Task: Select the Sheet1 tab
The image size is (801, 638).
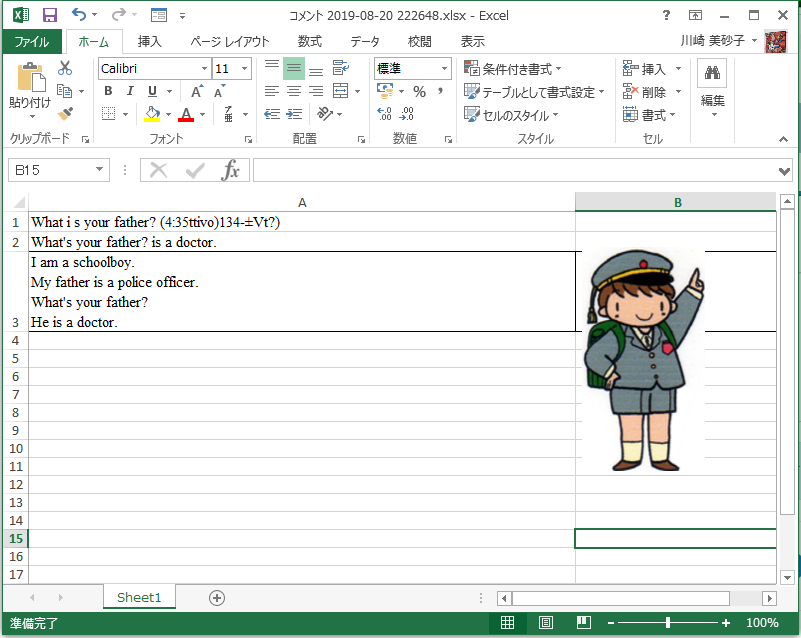Action: click(x=139, y=597)
